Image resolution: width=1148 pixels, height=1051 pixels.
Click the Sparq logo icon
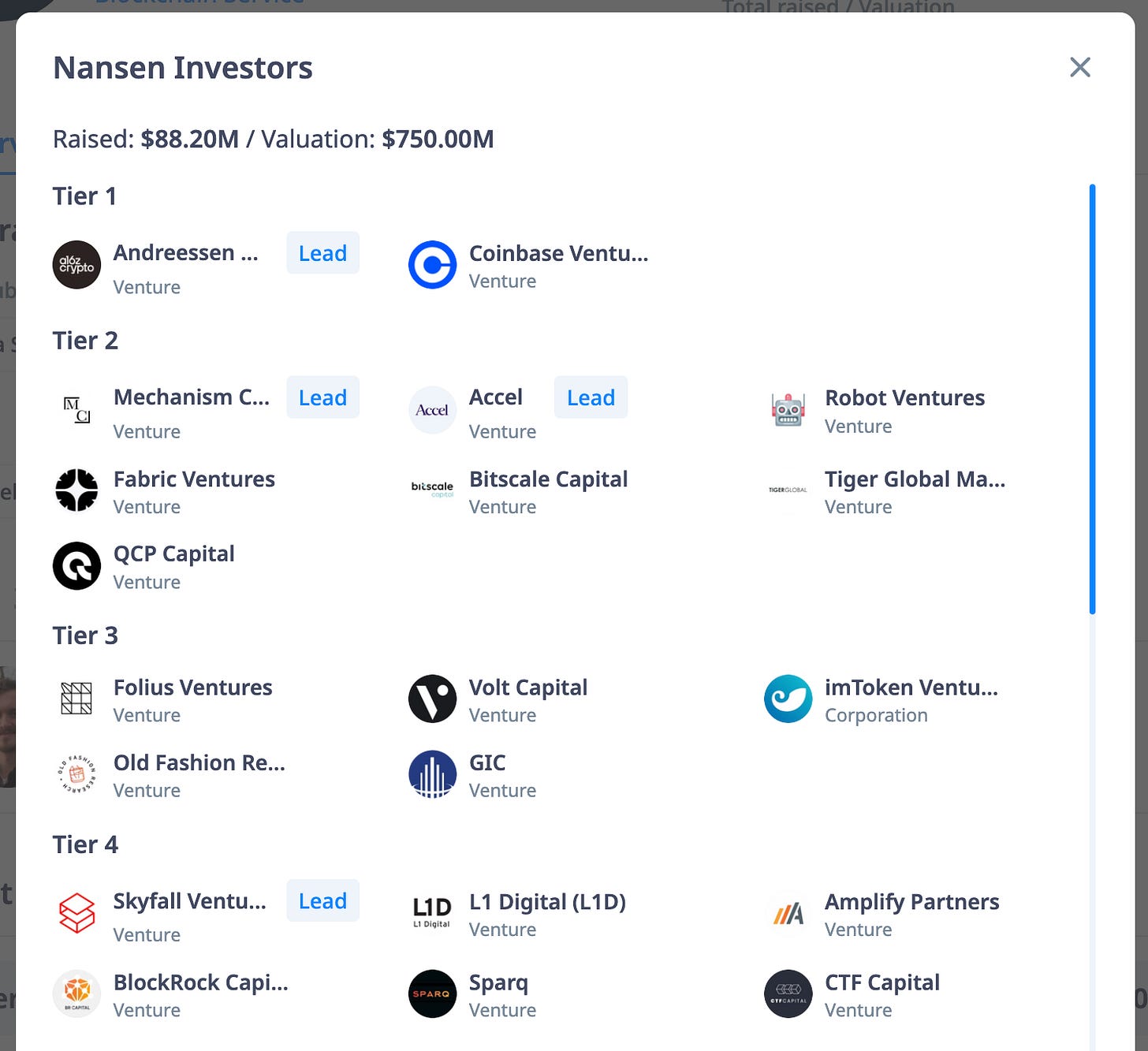point(432,993)
